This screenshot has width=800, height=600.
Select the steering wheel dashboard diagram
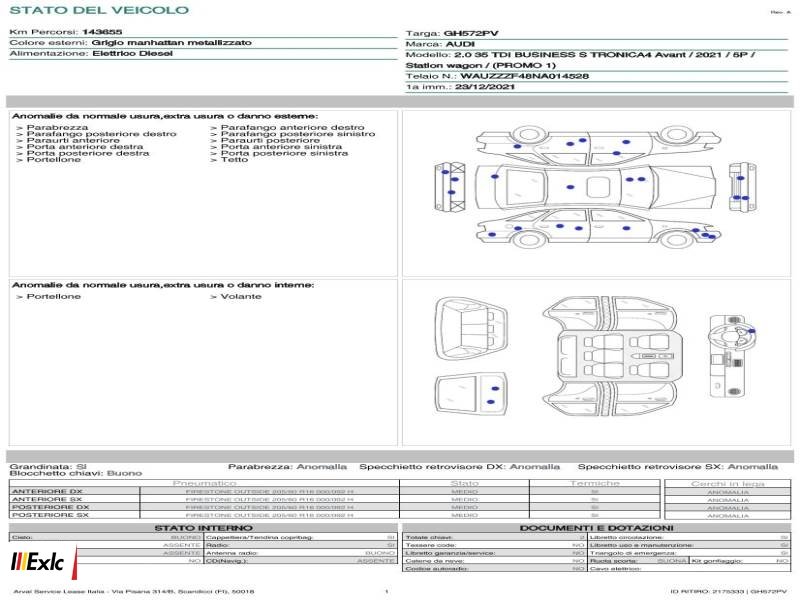pyautogui.click(x=732, y=356)
